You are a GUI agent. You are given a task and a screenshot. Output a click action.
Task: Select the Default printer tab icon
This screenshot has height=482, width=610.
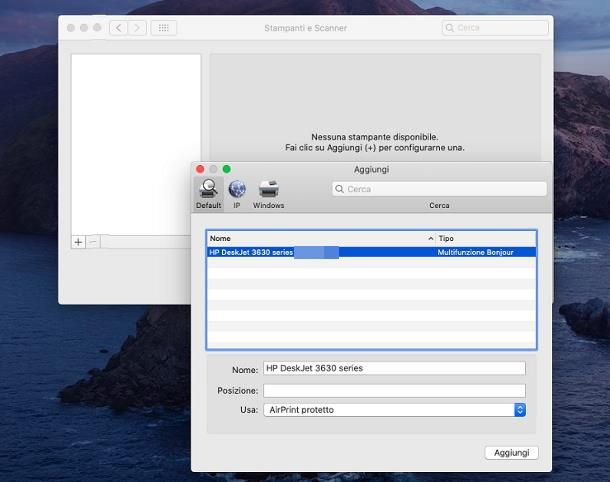pos(208,189)
